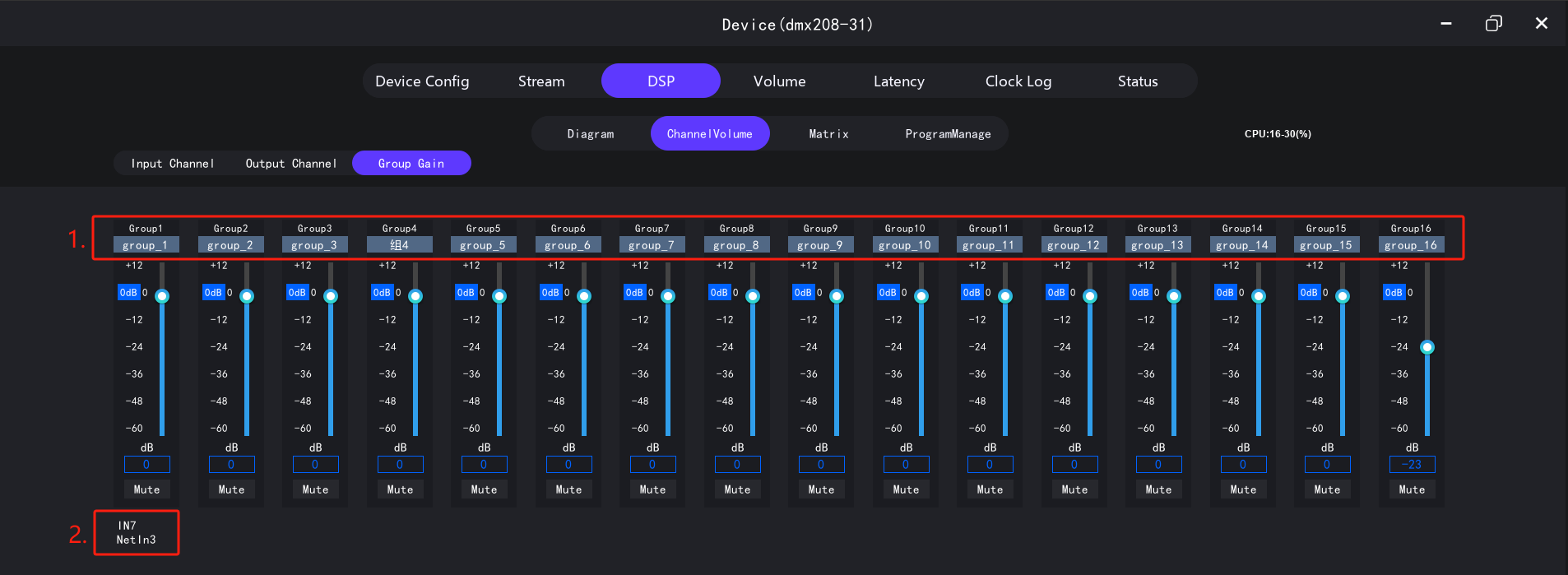Click the group_16 name field
Image resolution: width=1568 pixels, height=575 pixels.
click(x=1410, y=245)
